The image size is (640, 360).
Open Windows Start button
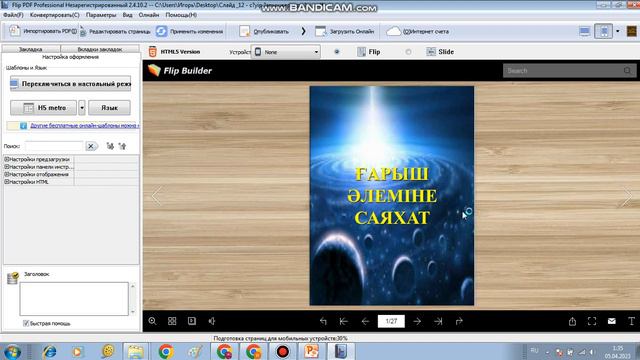tap(12, 351)
